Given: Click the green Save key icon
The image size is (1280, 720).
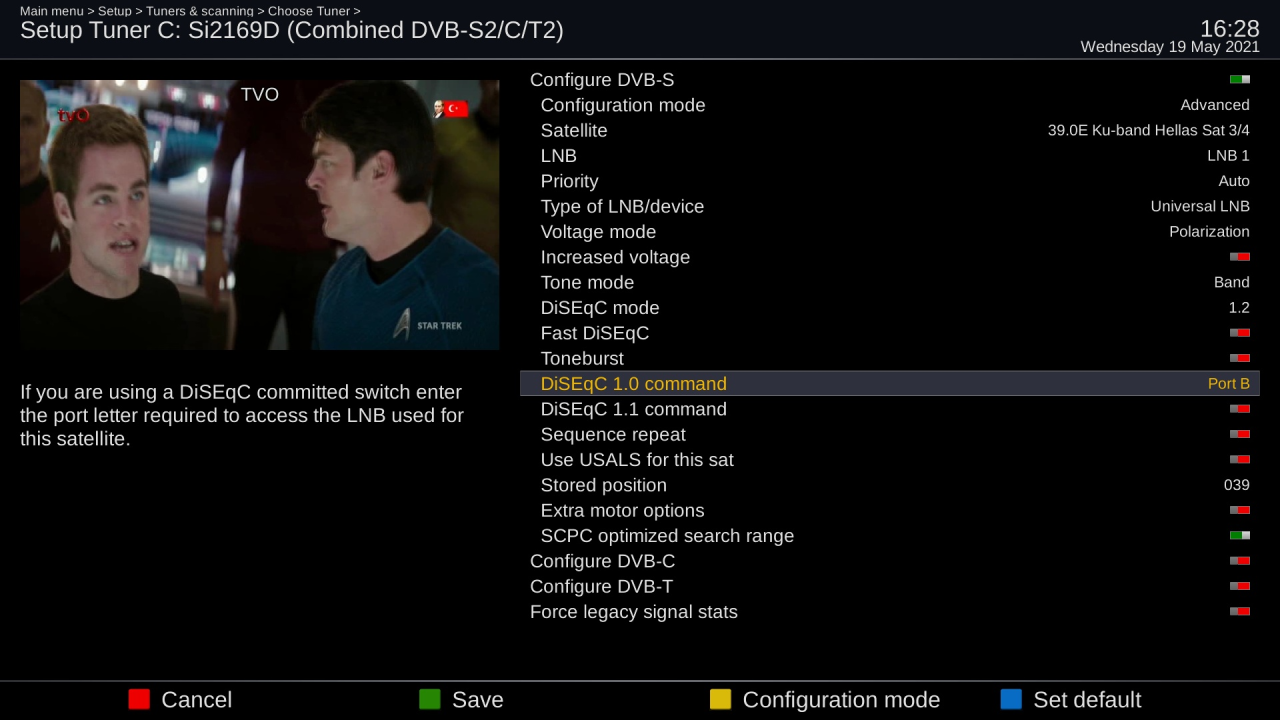Looking at the screenshot, I should click(x=430, y=699).
